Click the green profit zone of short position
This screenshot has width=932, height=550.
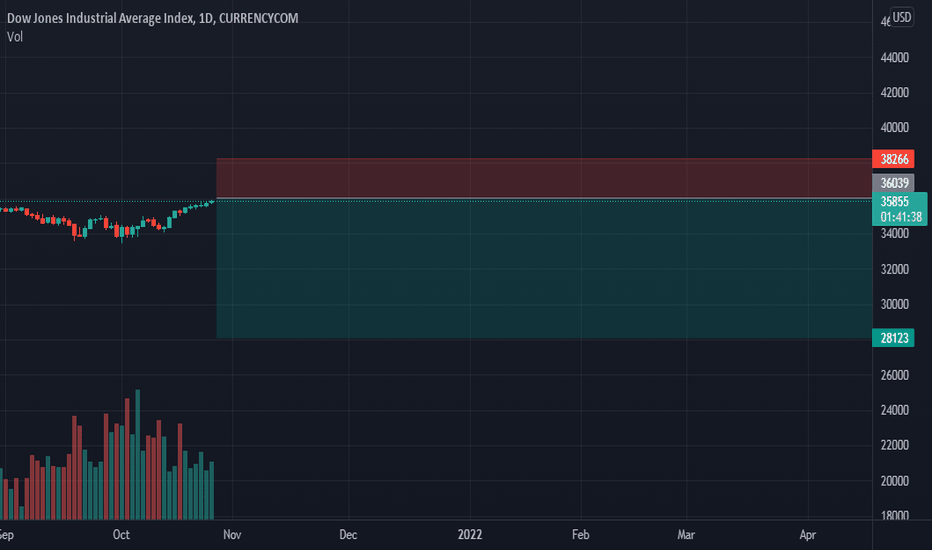pyautogui.click(x=544, y=268)
